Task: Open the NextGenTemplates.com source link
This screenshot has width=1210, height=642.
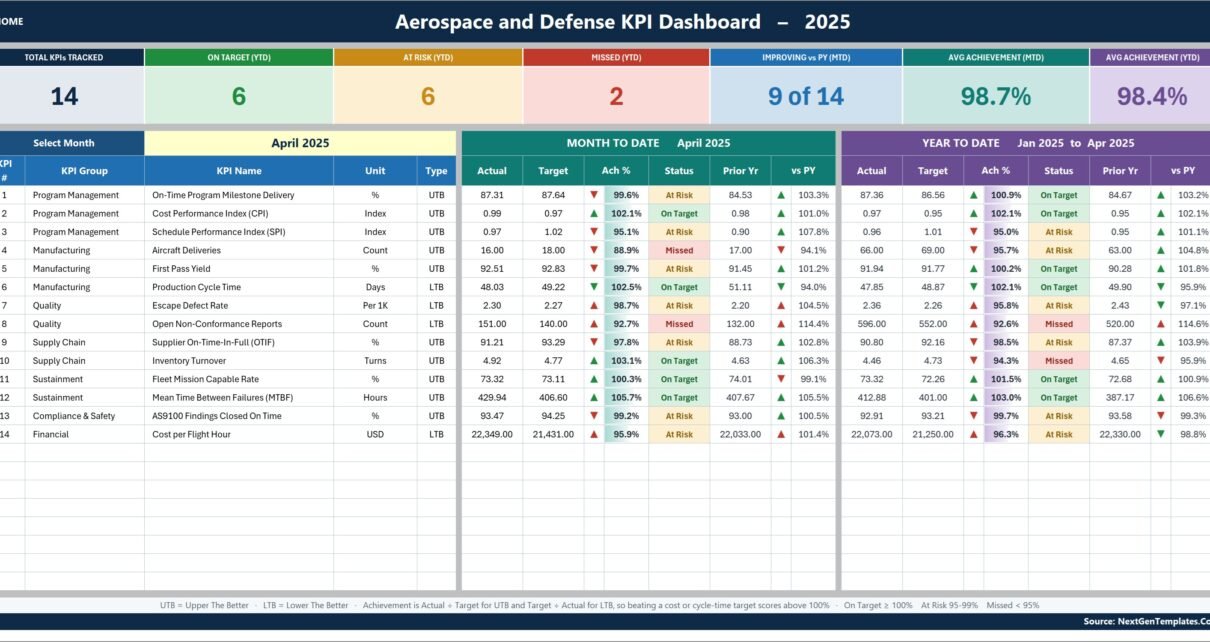Action: (x=1146, y=621)
